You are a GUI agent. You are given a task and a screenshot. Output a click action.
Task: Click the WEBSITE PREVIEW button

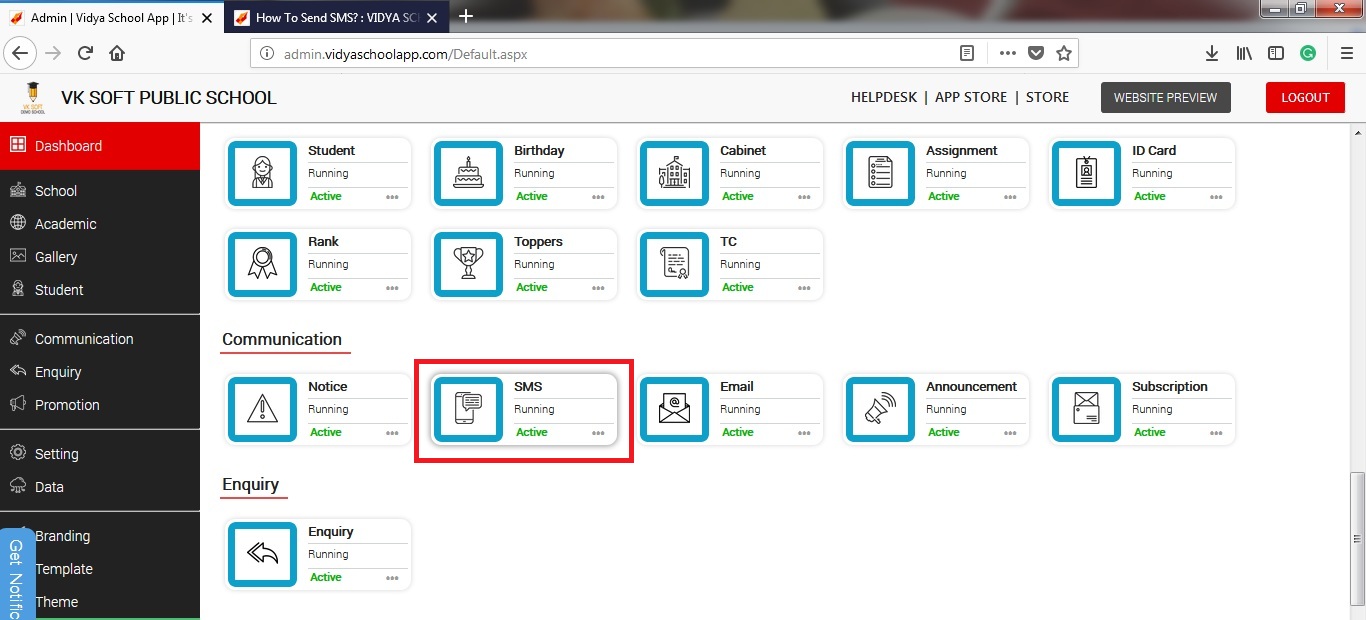pyautogui.click(x=1165, y=97)
